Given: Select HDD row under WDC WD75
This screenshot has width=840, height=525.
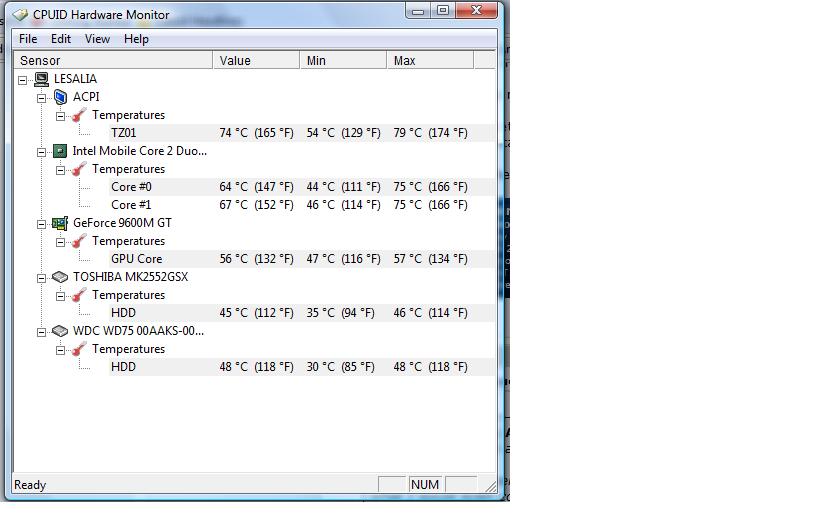Looking at the screenshot, I should pyautogui.click(x=302, y=367).
